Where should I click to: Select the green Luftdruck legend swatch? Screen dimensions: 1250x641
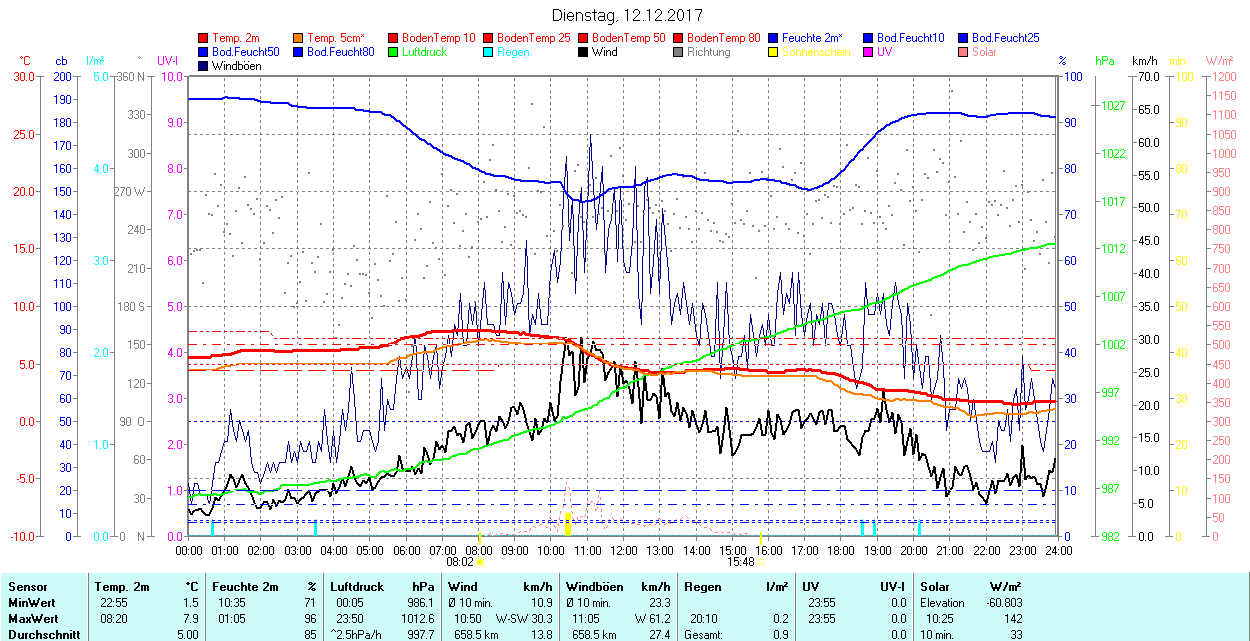pyautogui.click(x=394, y=52)
